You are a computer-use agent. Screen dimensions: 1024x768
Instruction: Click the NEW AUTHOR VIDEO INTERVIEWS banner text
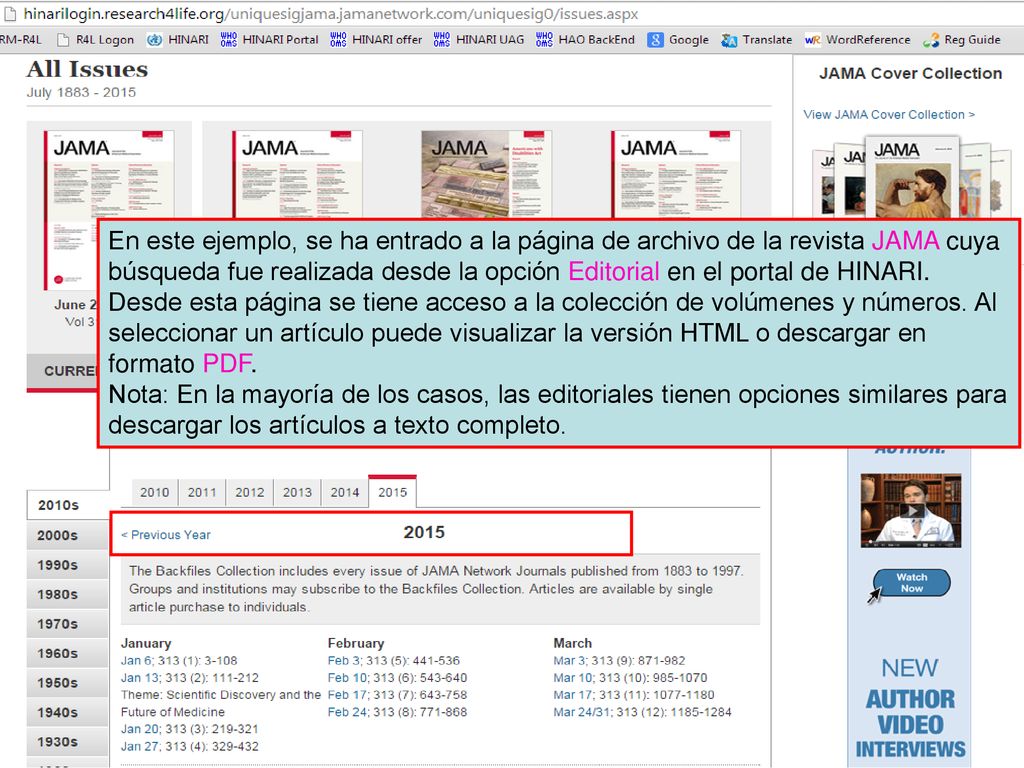click(910, 709)
